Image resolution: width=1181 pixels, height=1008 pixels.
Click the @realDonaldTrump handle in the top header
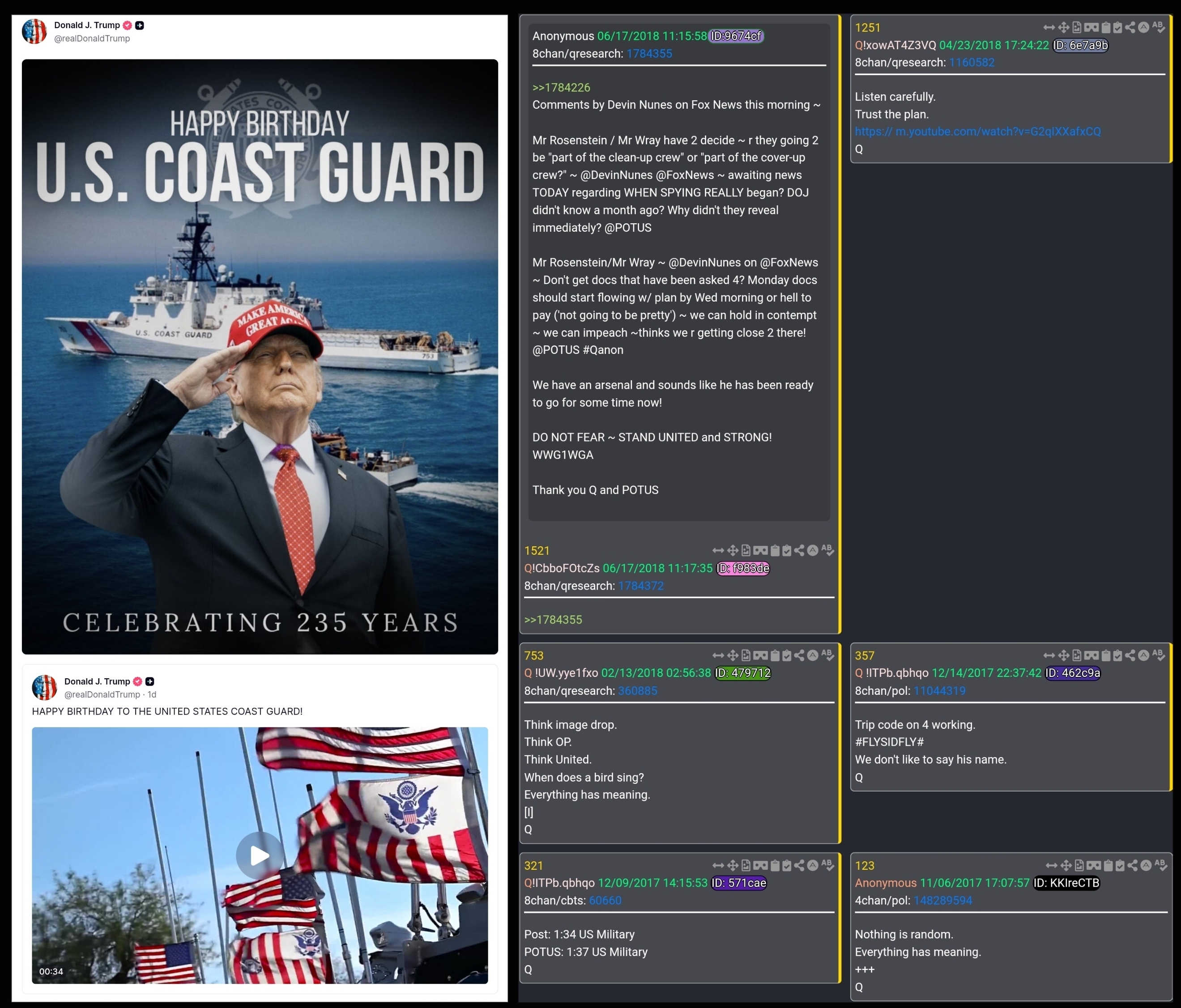click(x=92, y=38)
